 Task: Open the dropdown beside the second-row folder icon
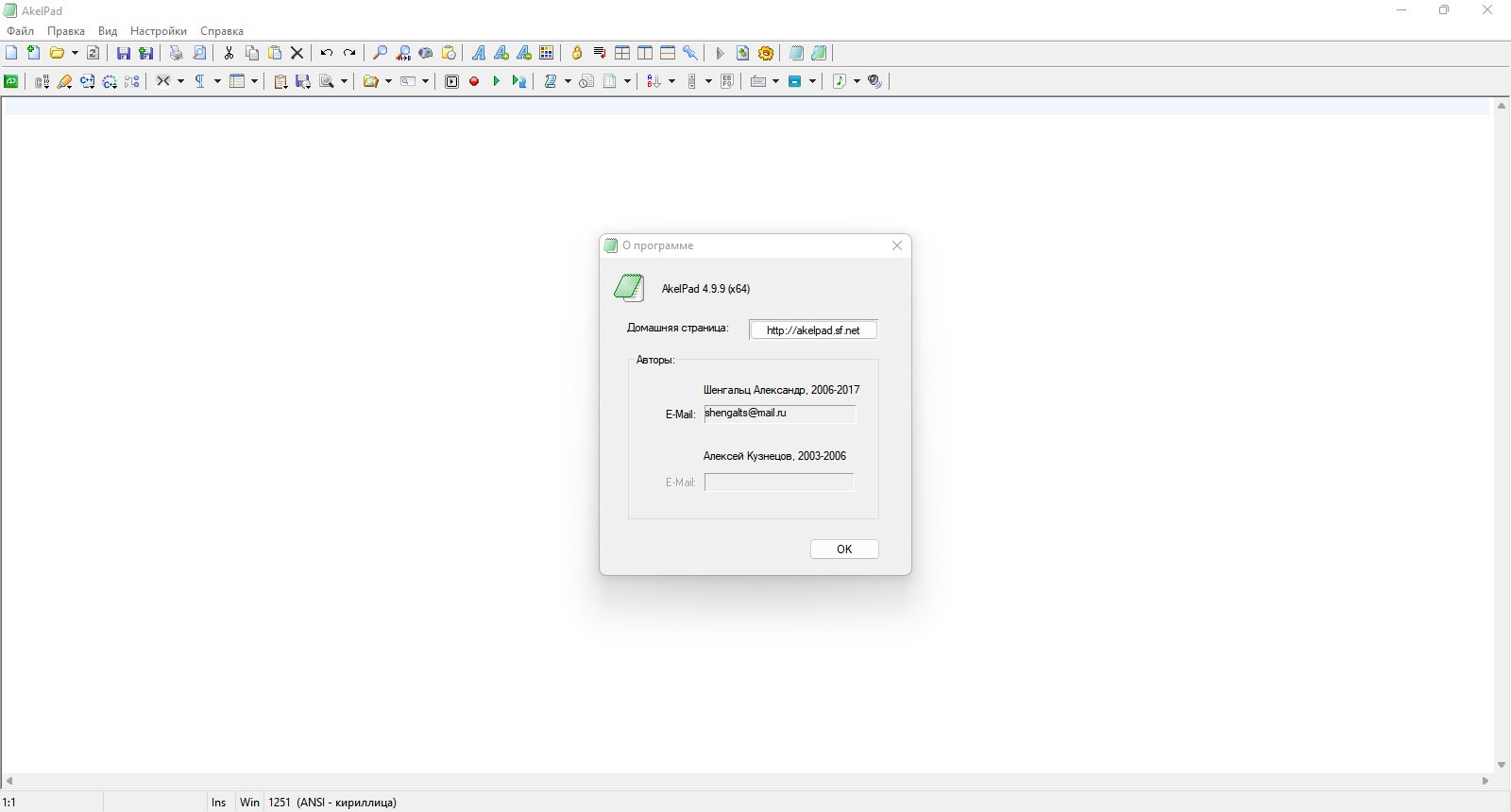click(388, 81)
